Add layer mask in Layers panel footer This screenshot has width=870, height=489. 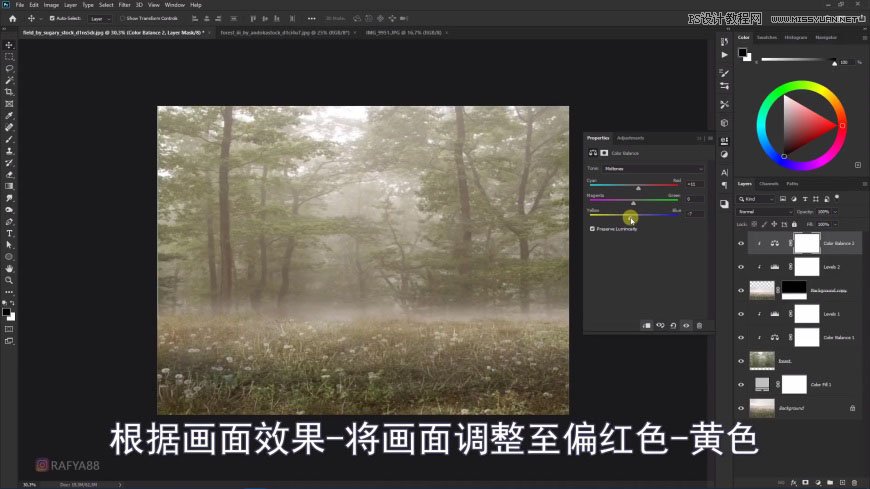click(x=805, y=483)
